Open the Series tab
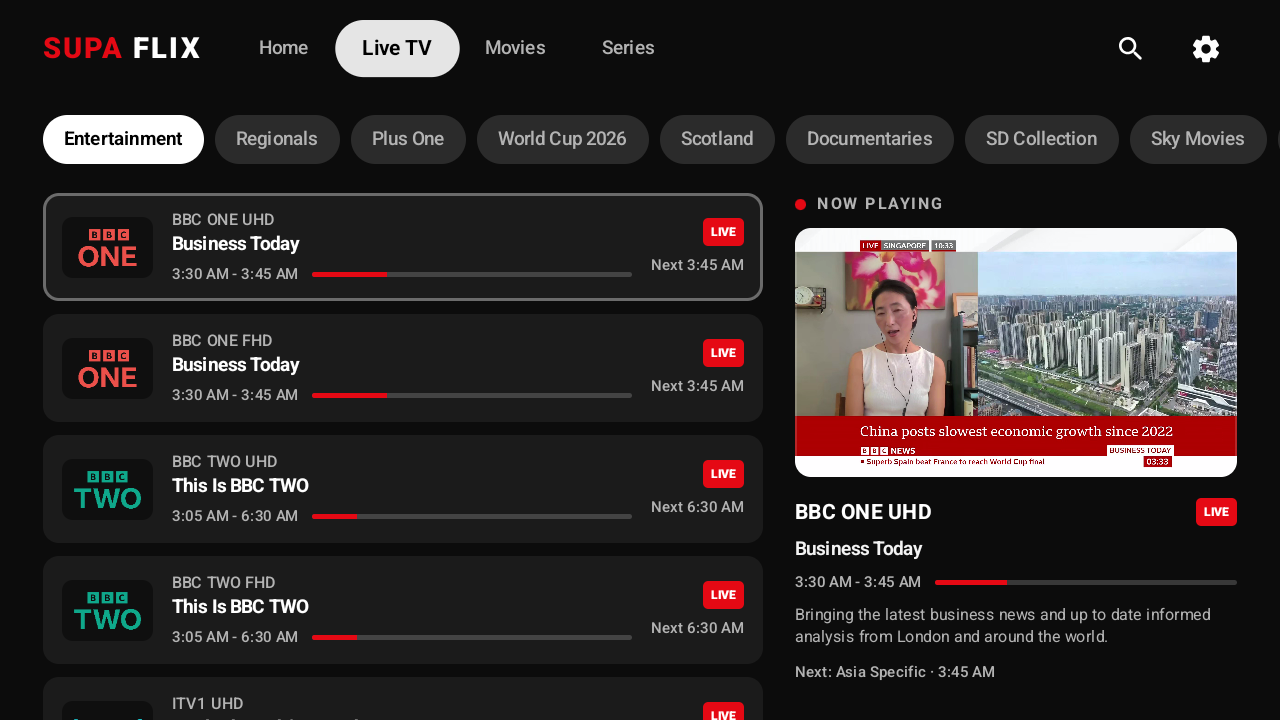1280x720 pixels. (x=628, y=48)
